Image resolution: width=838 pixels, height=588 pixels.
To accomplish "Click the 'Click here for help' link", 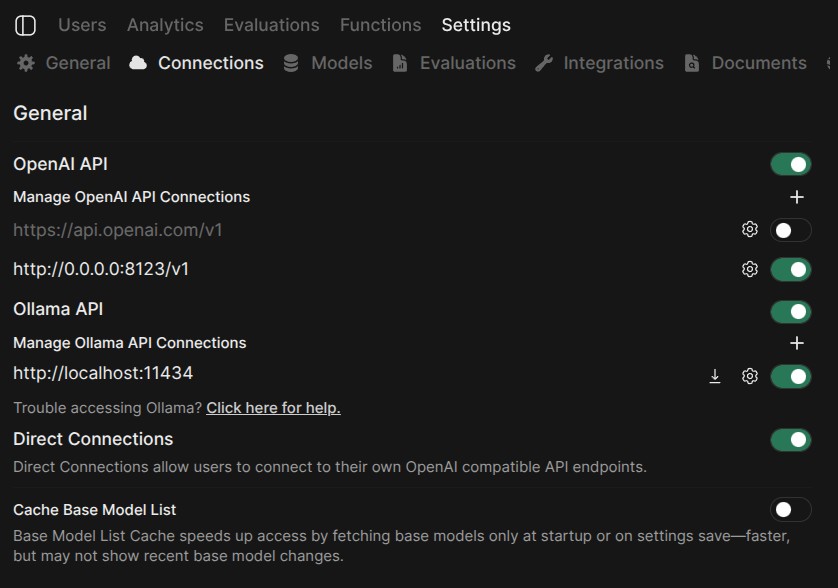I will (x=273, y=408).
